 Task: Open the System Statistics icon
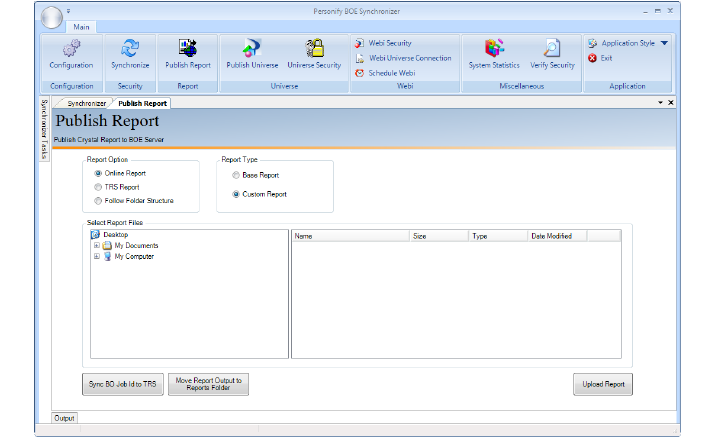tap(494, 49)
